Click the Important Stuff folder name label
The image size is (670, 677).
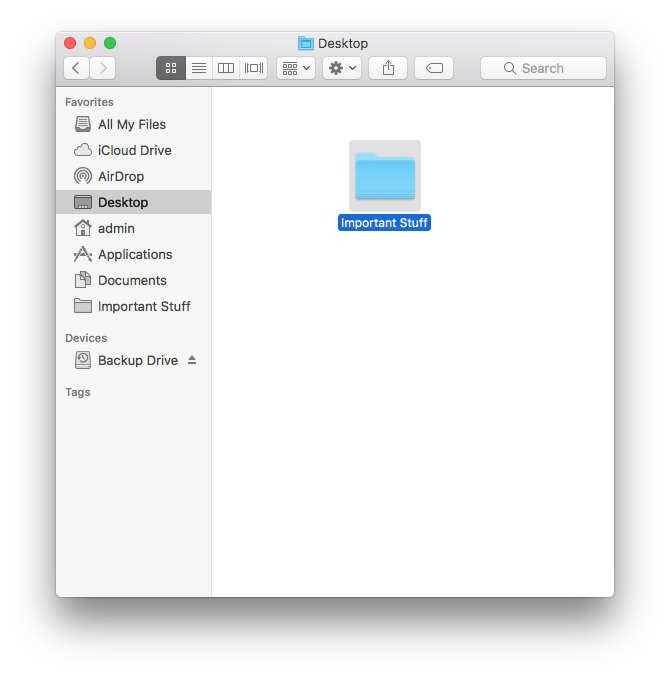pos(384,223)
